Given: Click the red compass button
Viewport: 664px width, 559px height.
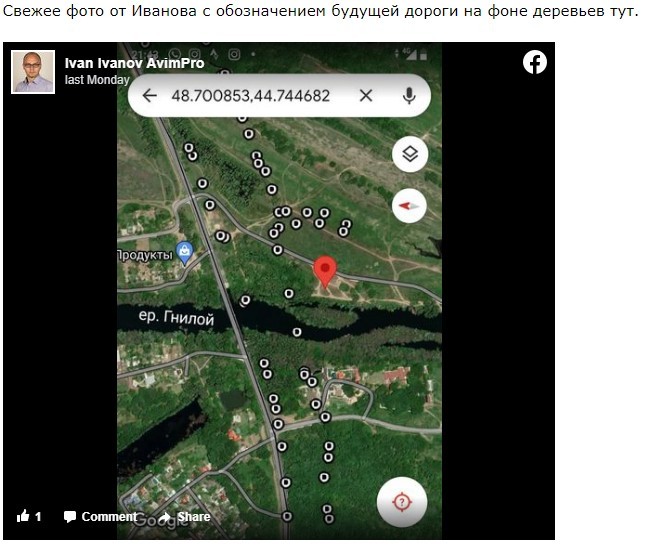Looking at the screenshot, I should coord(409,206).
